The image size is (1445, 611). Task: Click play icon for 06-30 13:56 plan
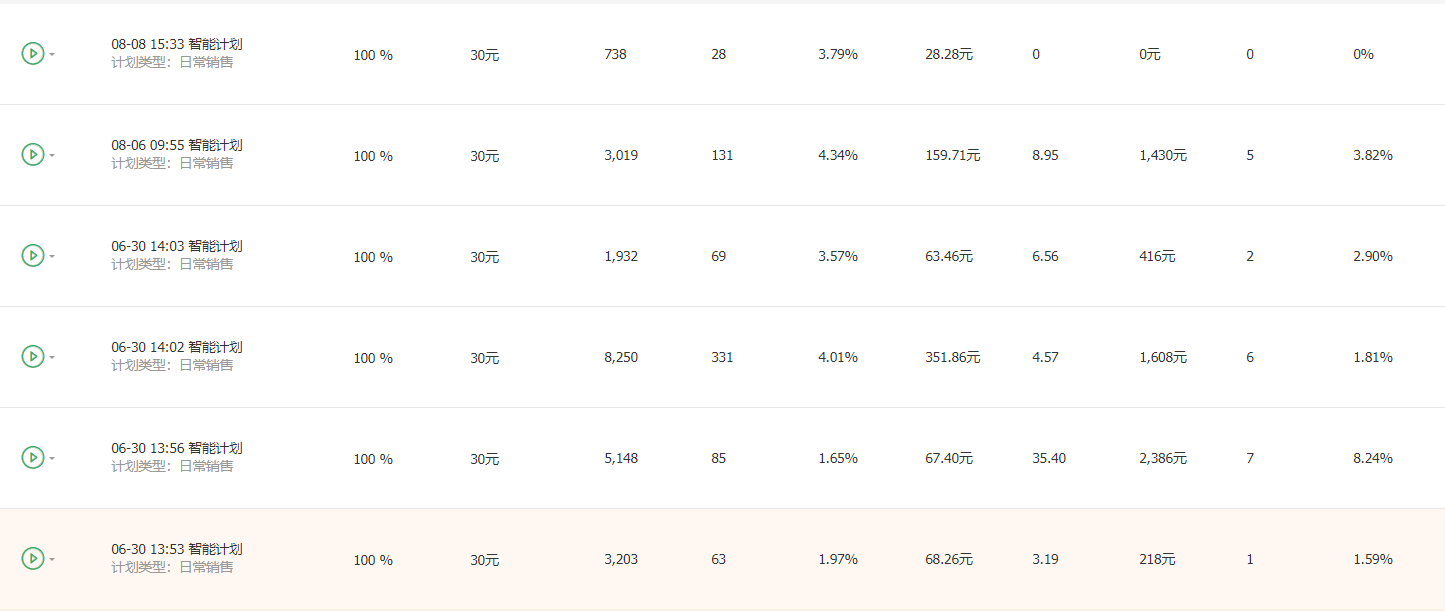33,457
